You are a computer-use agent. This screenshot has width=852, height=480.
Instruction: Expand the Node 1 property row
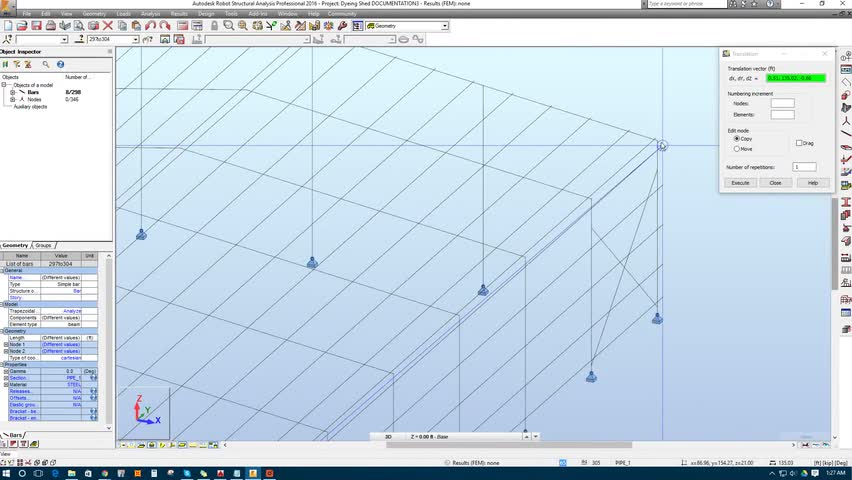coord(6,345)
